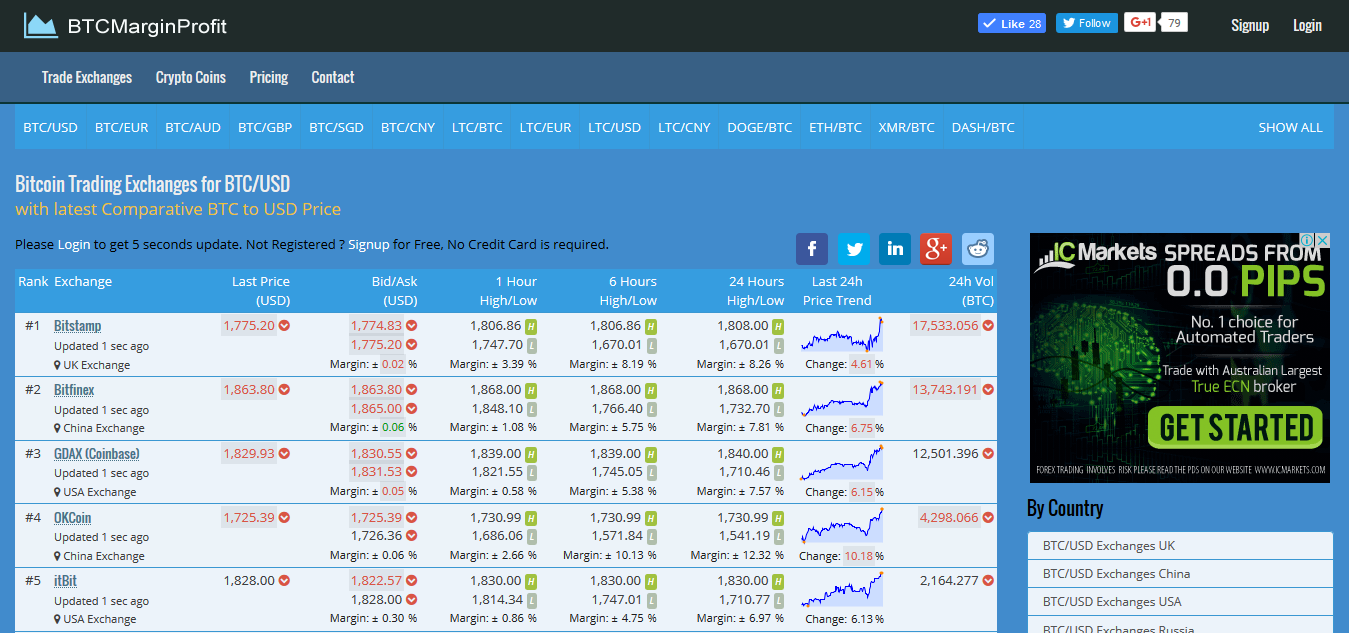1349x633 pixels.
Task: Click Bitstamp UK Exchange location pin
Action: click(x=58, y=365)
